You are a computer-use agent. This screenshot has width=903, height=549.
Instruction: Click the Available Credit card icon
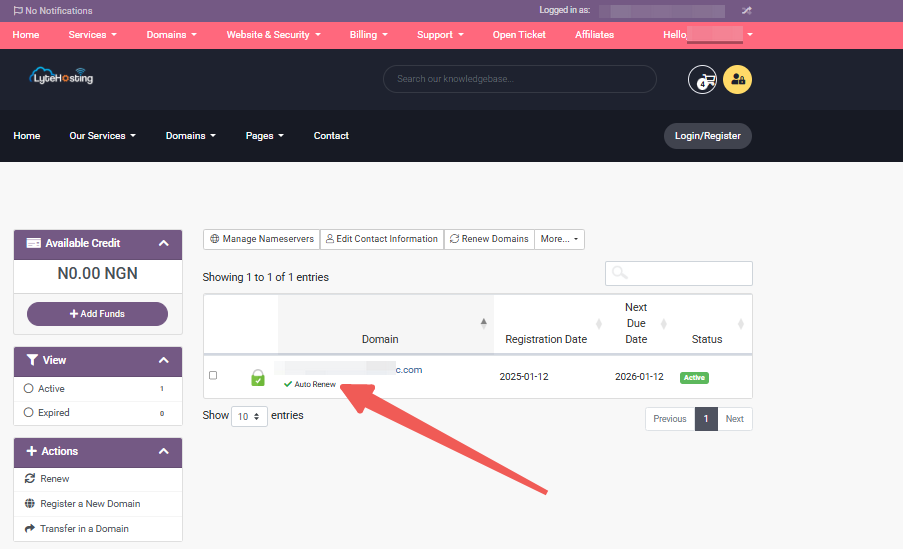33,243
